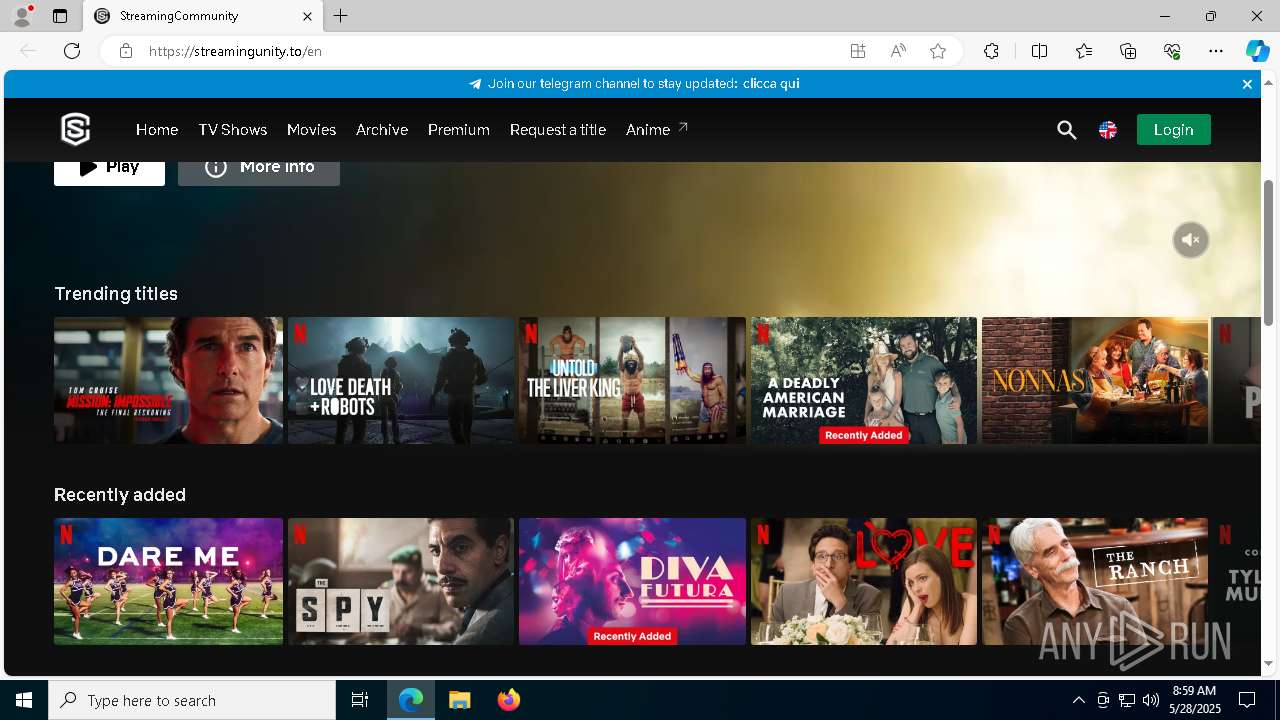Open the app available icon in address bar

858,51
